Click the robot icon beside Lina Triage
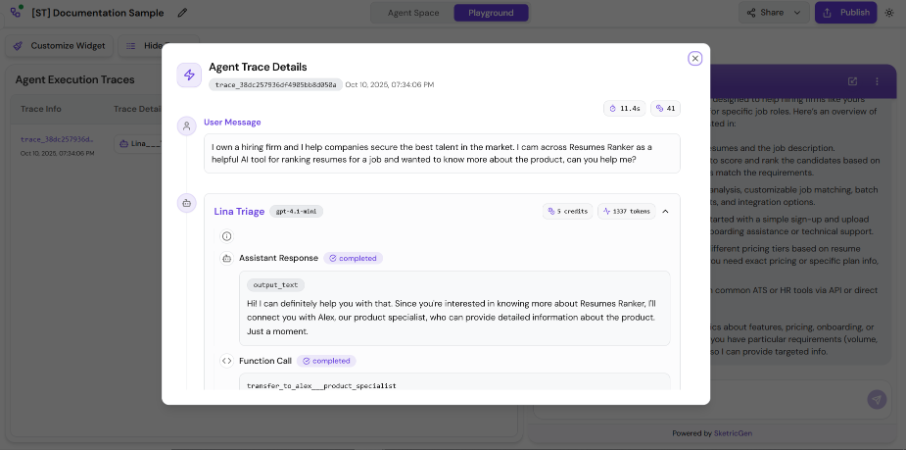Screen dimensions: 906x450 click(x=186, y=203)
